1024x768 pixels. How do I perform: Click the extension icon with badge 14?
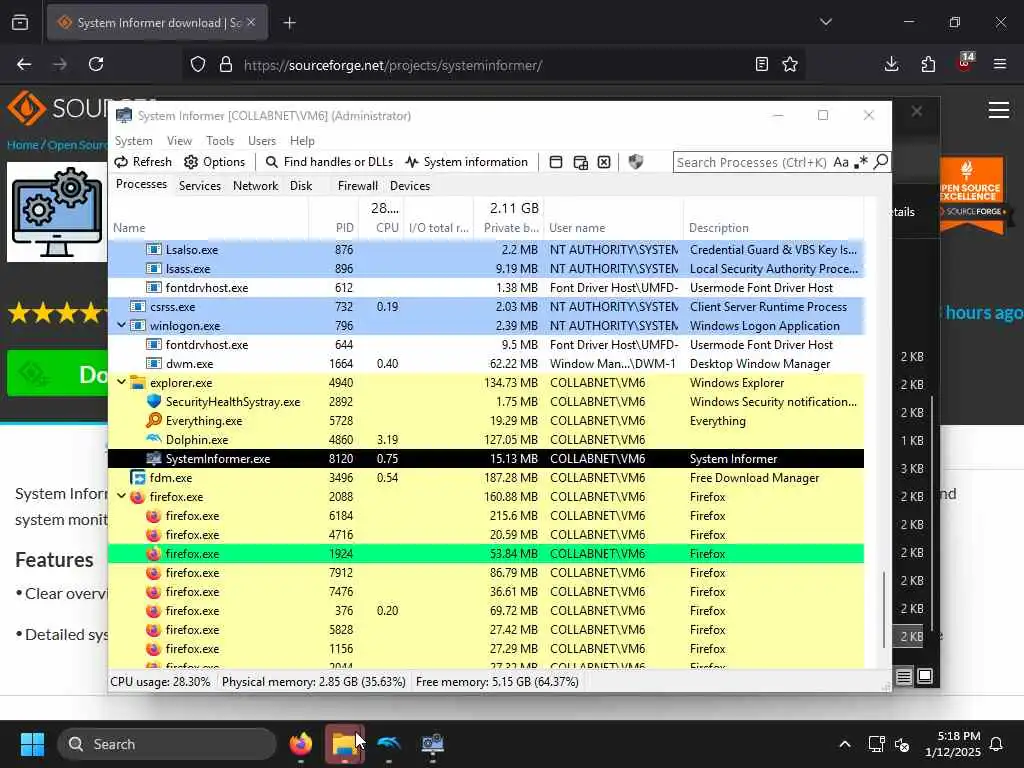[x=965, y=63]
